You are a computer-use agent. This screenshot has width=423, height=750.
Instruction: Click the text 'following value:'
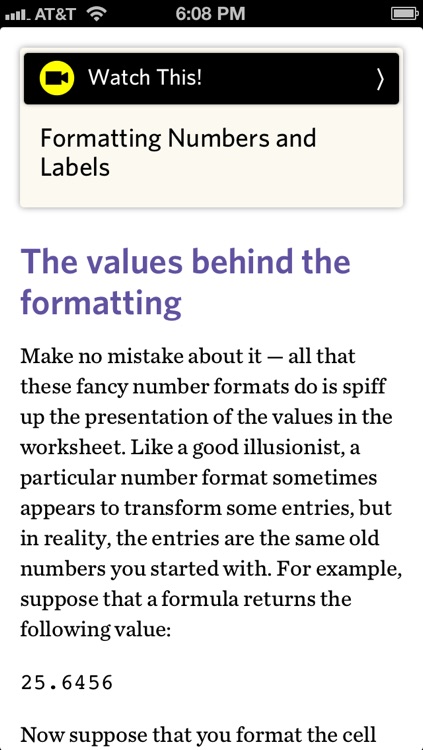[95, 629]
